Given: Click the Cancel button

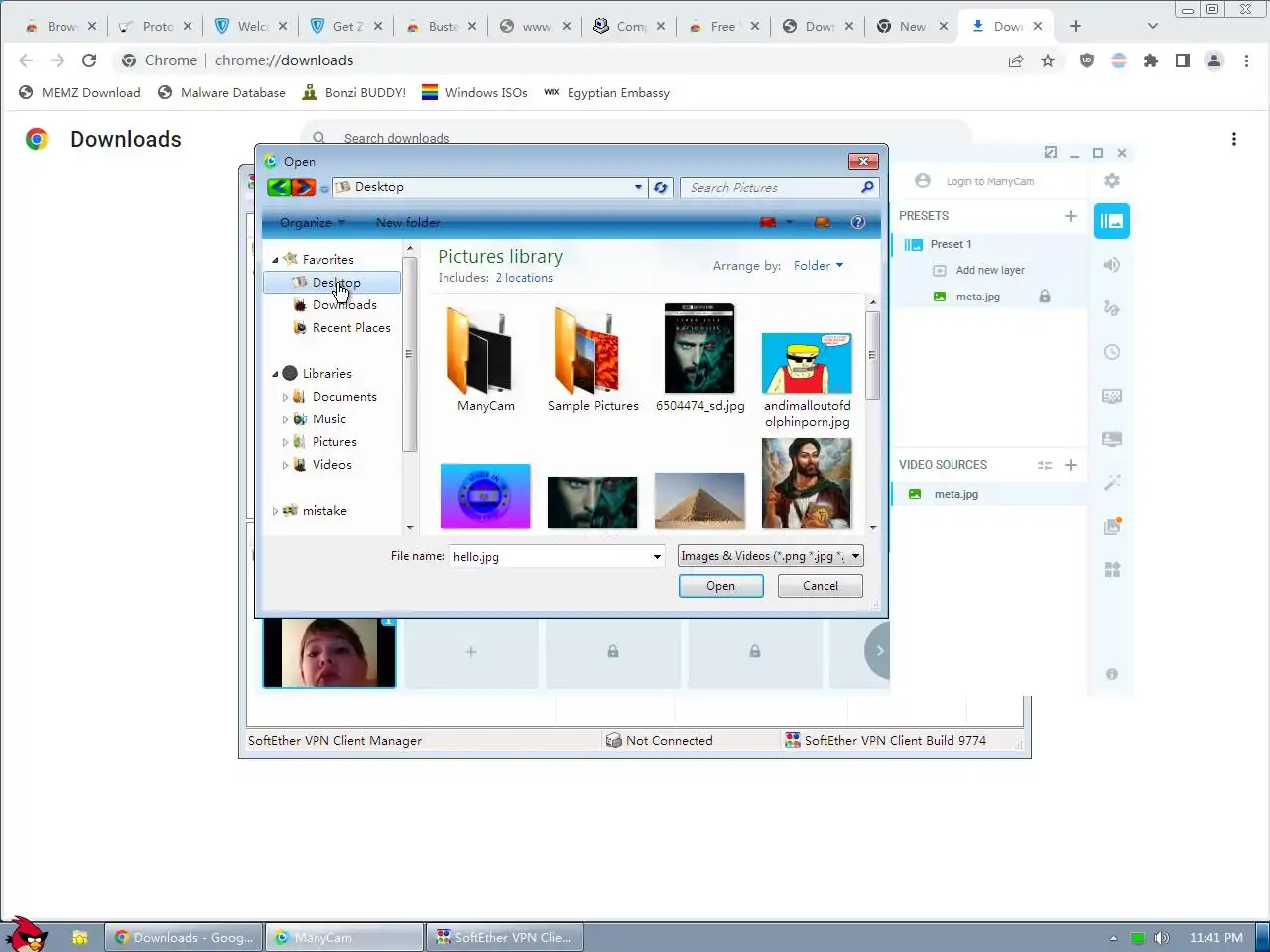Looking at the screenshot, I should click(821, 586).
